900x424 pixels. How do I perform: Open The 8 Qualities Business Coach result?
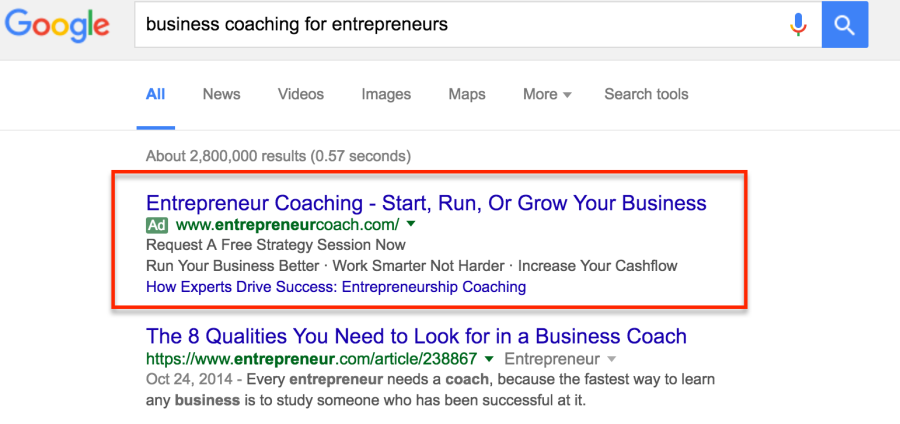(417, 336)
